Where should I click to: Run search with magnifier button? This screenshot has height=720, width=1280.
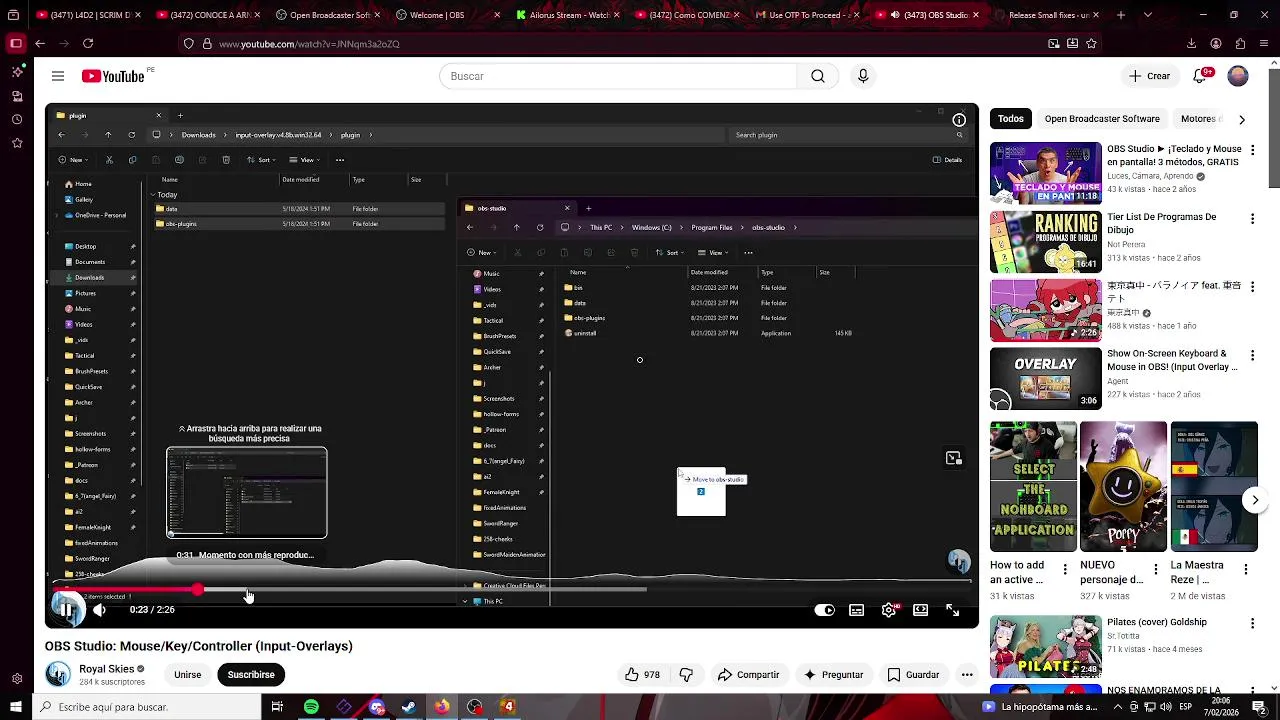point(818,76)
